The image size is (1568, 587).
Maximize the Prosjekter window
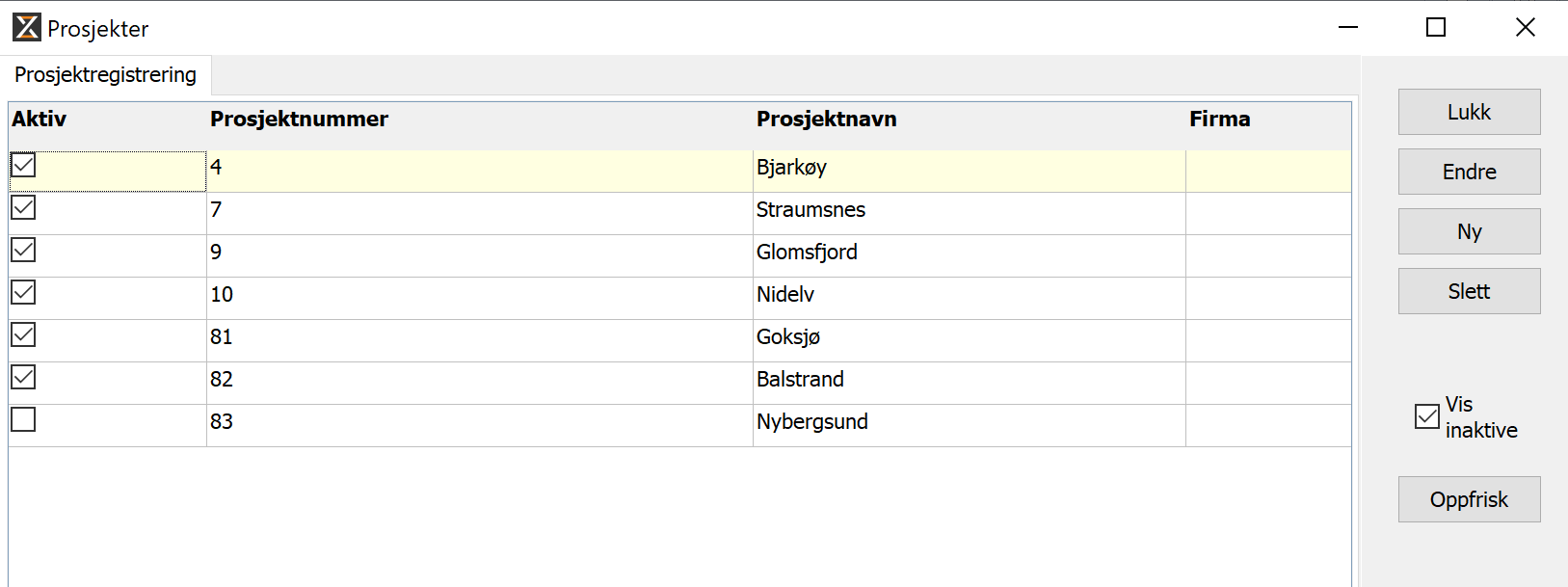[1436, 28]
